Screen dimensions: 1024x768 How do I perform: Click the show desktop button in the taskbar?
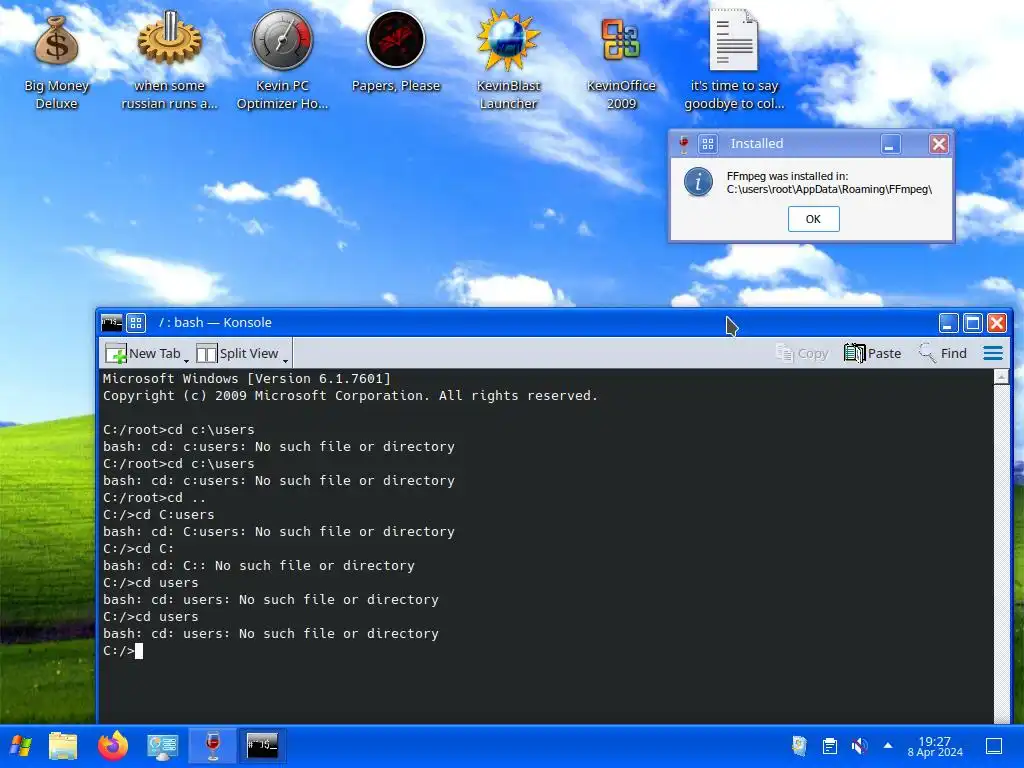click(x=994, y=746)
